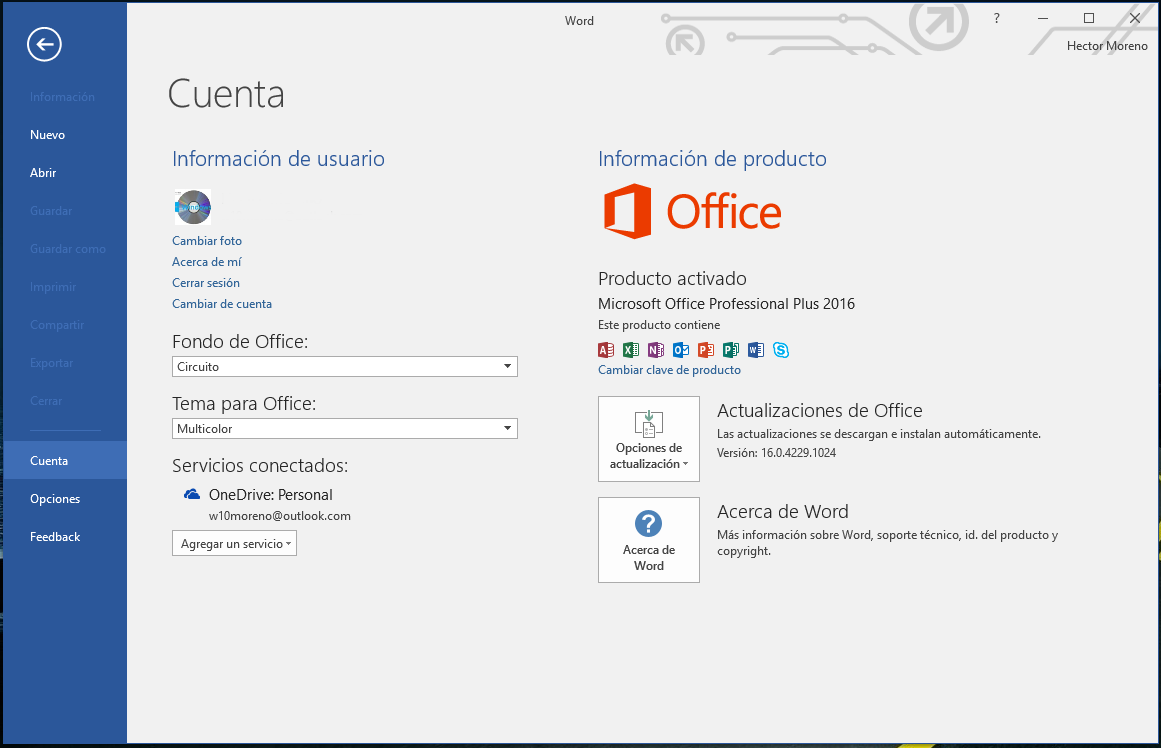Click the Outlook app icon
The width and height of the screenshot is (1161, 748).
680,350
